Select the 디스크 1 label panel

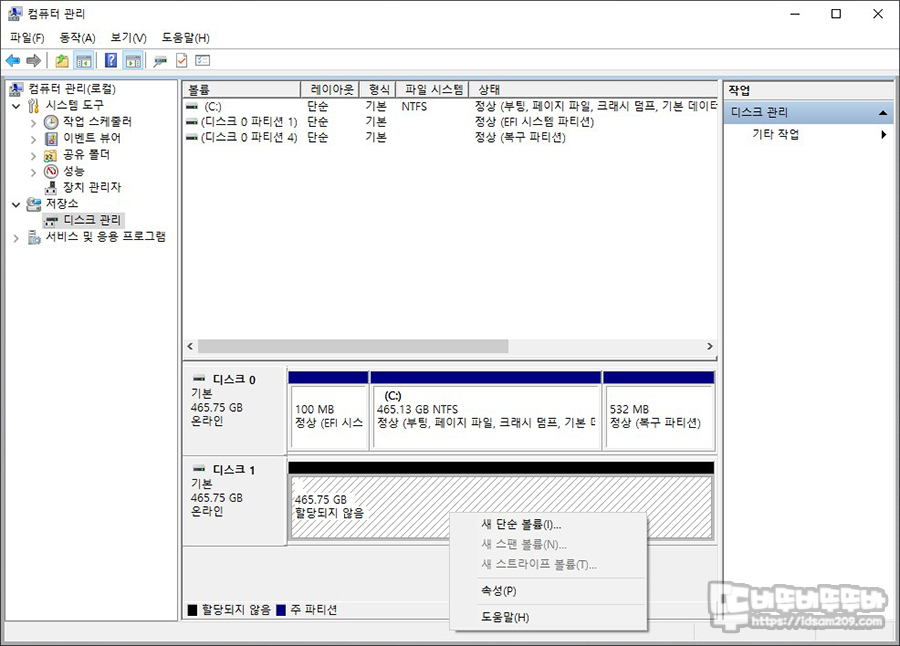click(x=234, y=501)
